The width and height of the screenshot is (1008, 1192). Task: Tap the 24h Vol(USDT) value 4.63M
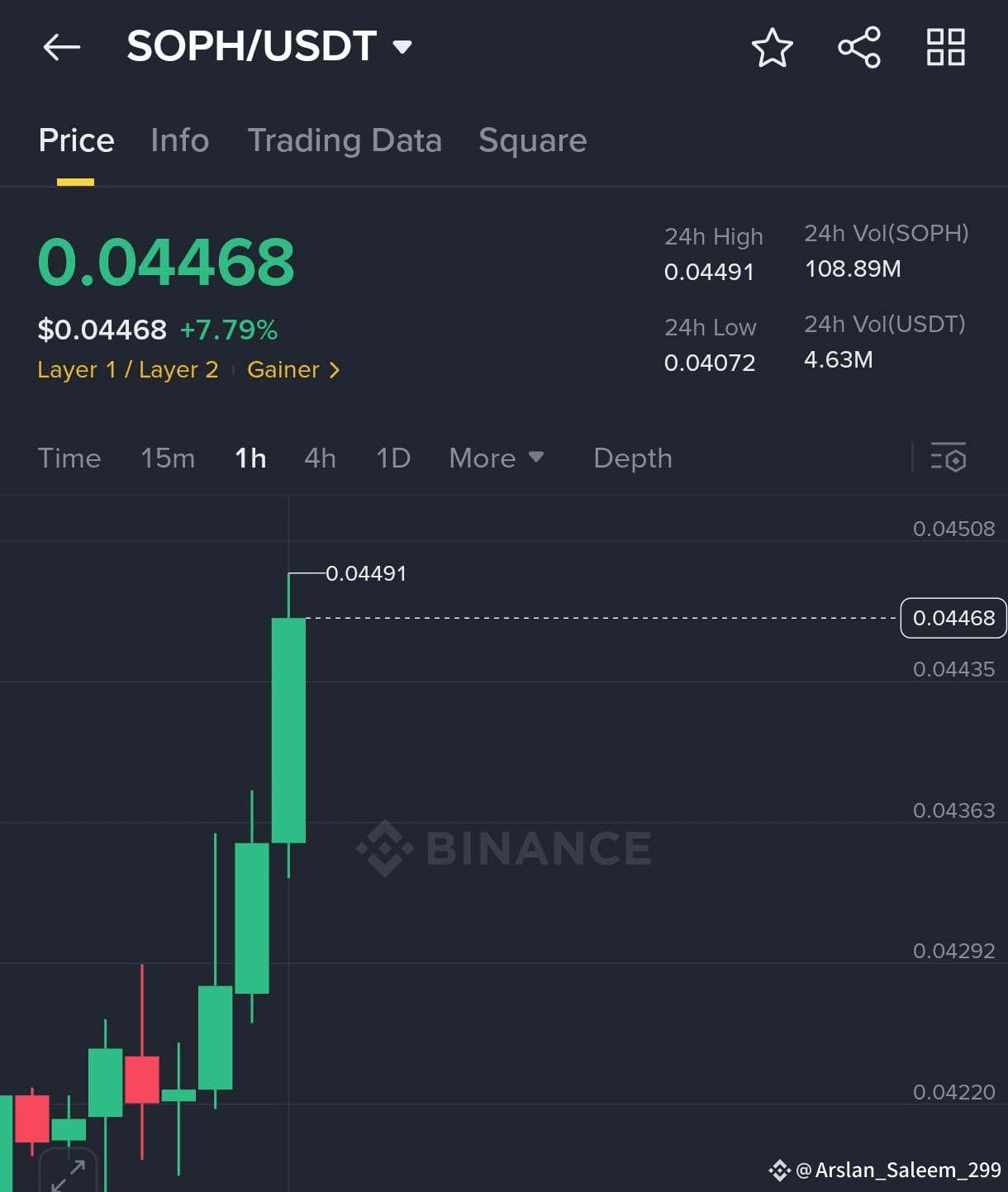(839, 359)
